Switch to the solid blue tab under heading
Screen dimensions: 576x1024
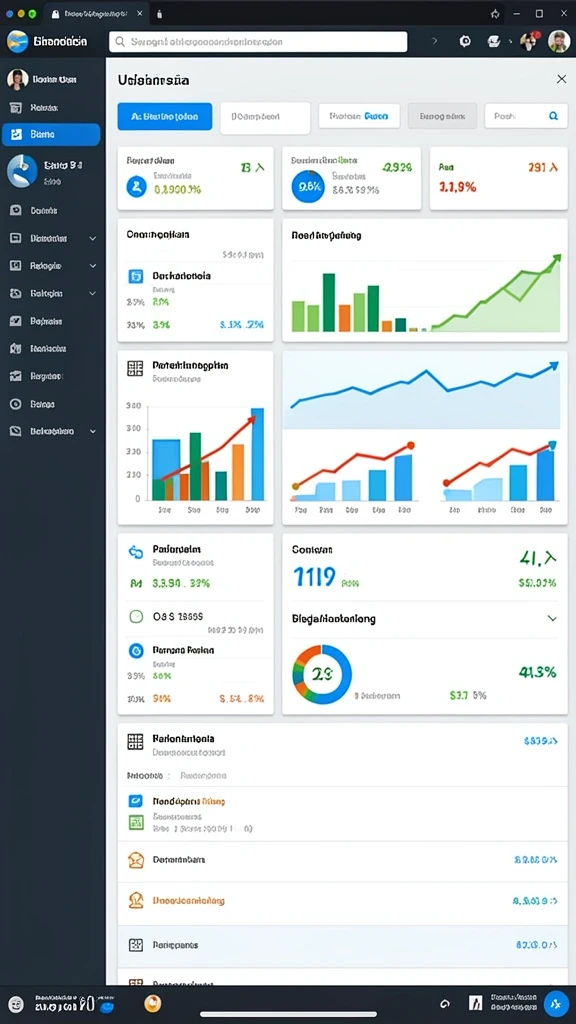pyautogui.click(x=165, y=116)
